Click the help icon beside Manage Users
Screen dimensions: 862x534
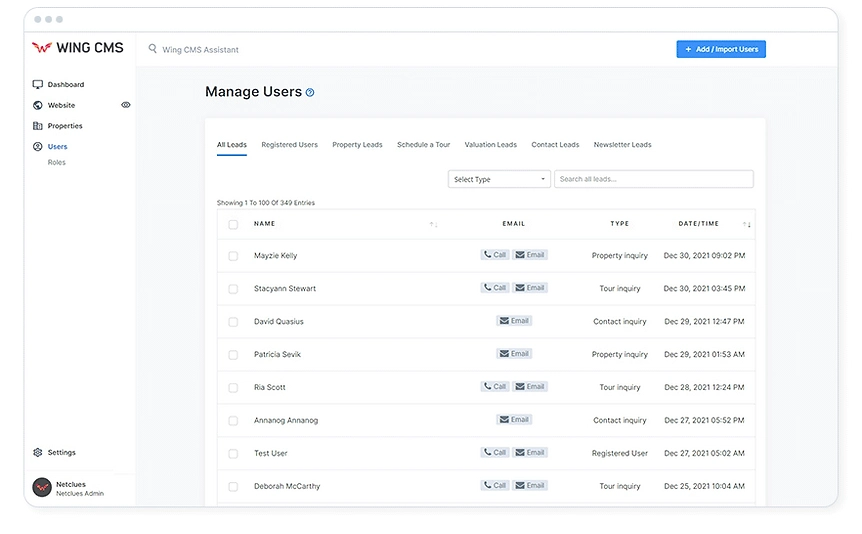[x=310, y=93]
